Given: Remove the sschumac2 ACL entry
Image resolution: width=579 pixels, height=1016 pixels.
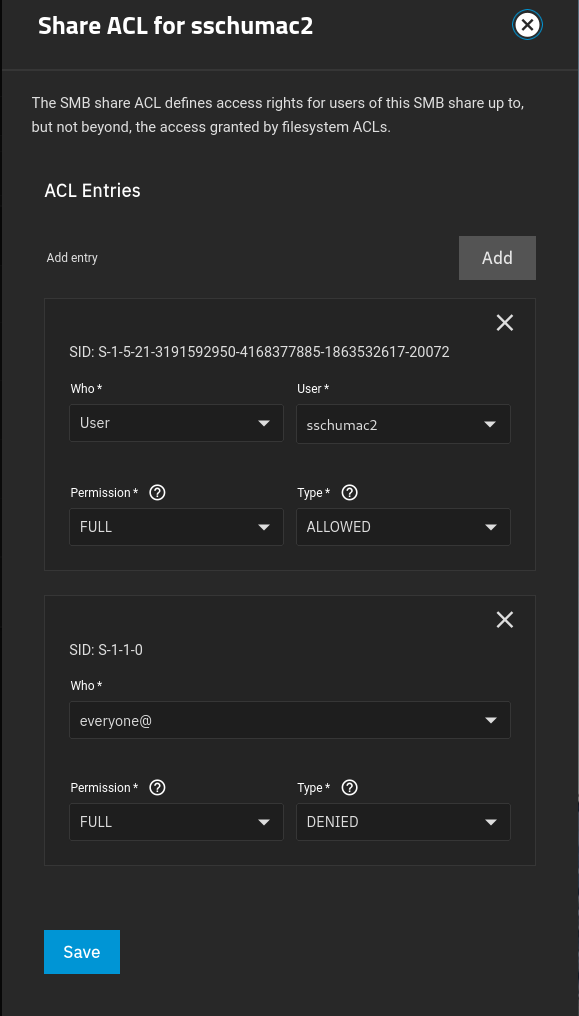Looking at the screenshot, I should [x=505, y=323].
